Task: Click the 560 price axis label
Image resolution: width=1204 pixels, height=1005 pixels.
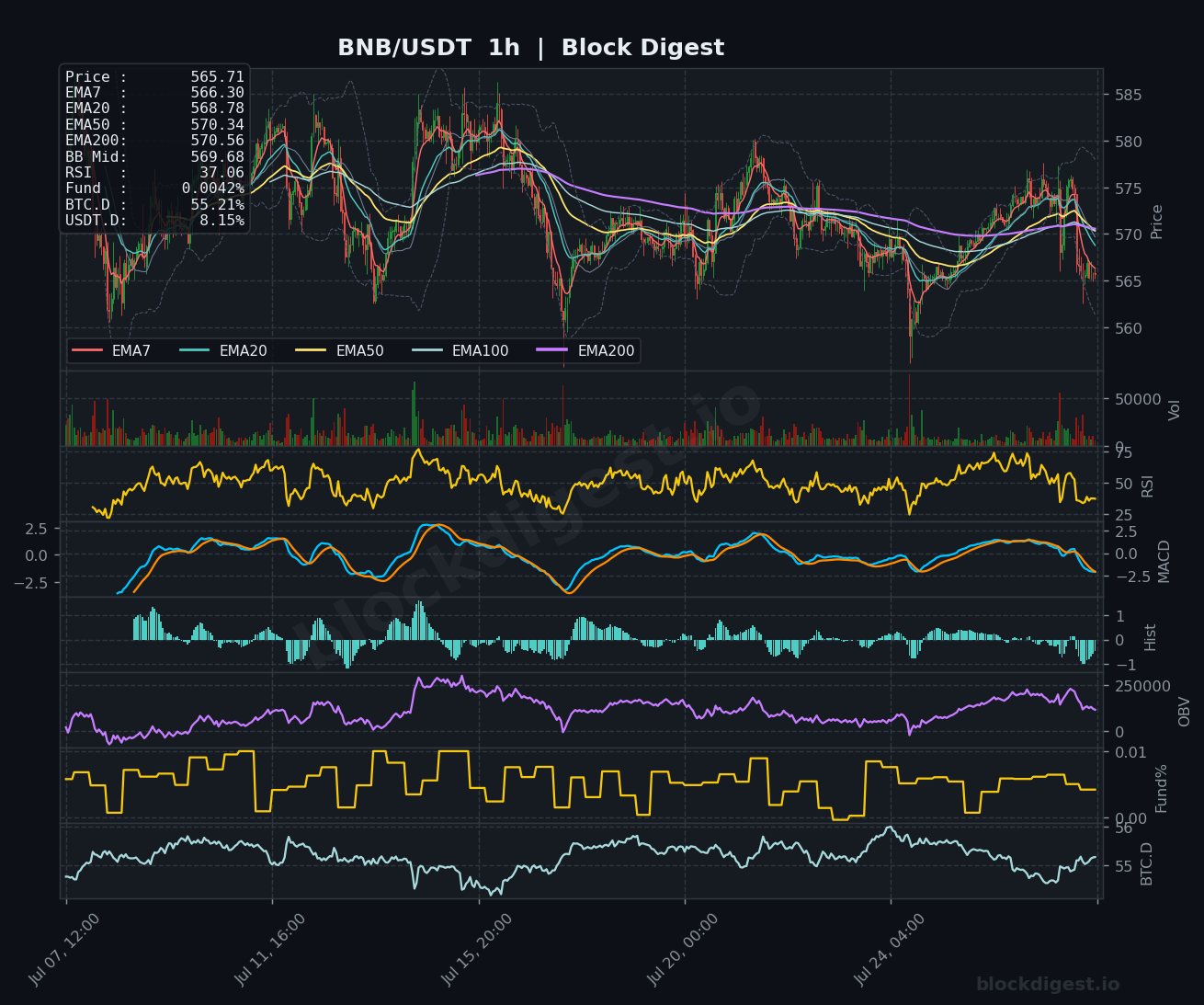Action: point(1129,328)
